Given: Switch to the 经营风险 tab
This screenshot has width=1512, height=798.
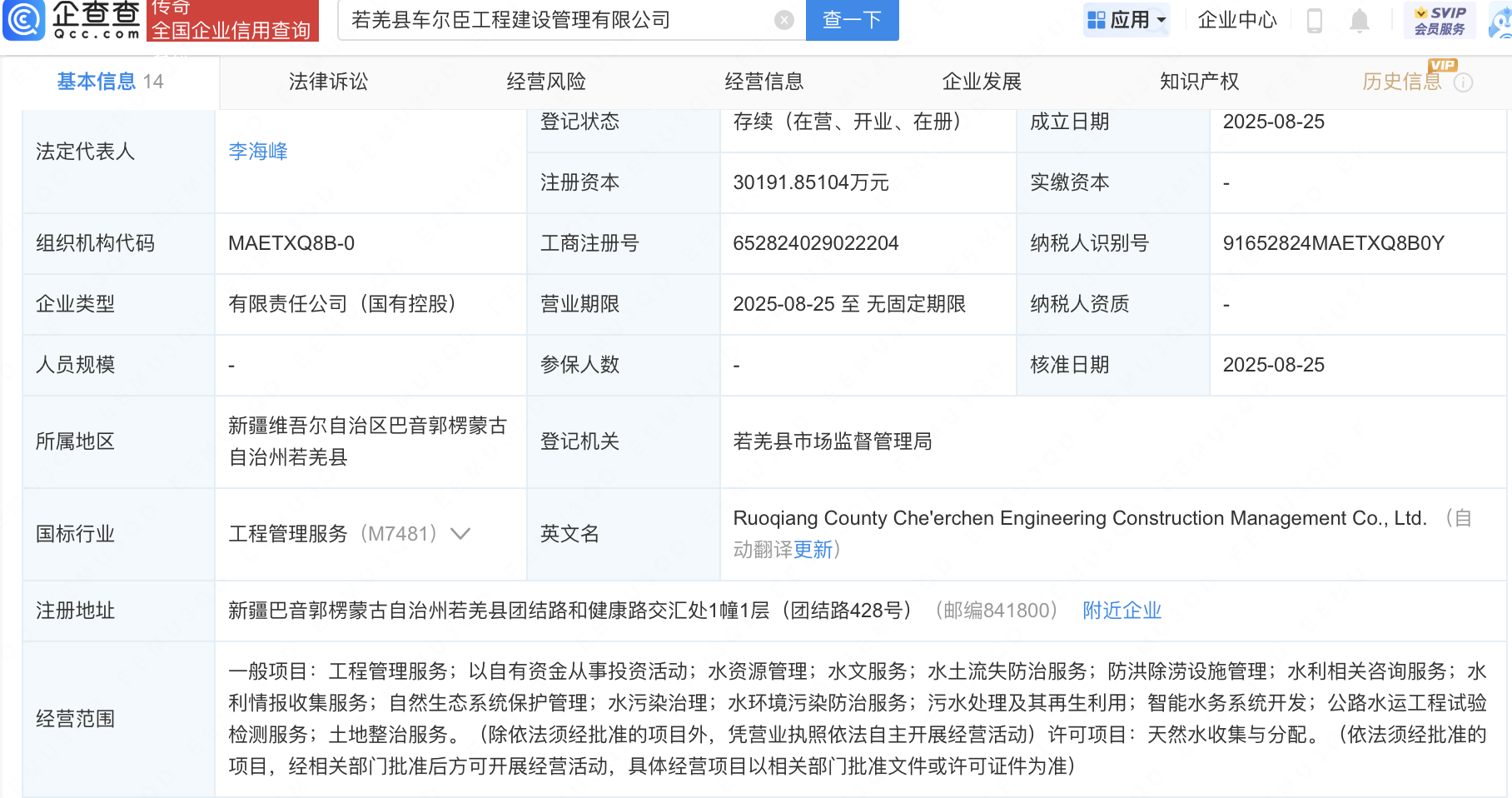Looking at the screenshot, I should 546,82.
